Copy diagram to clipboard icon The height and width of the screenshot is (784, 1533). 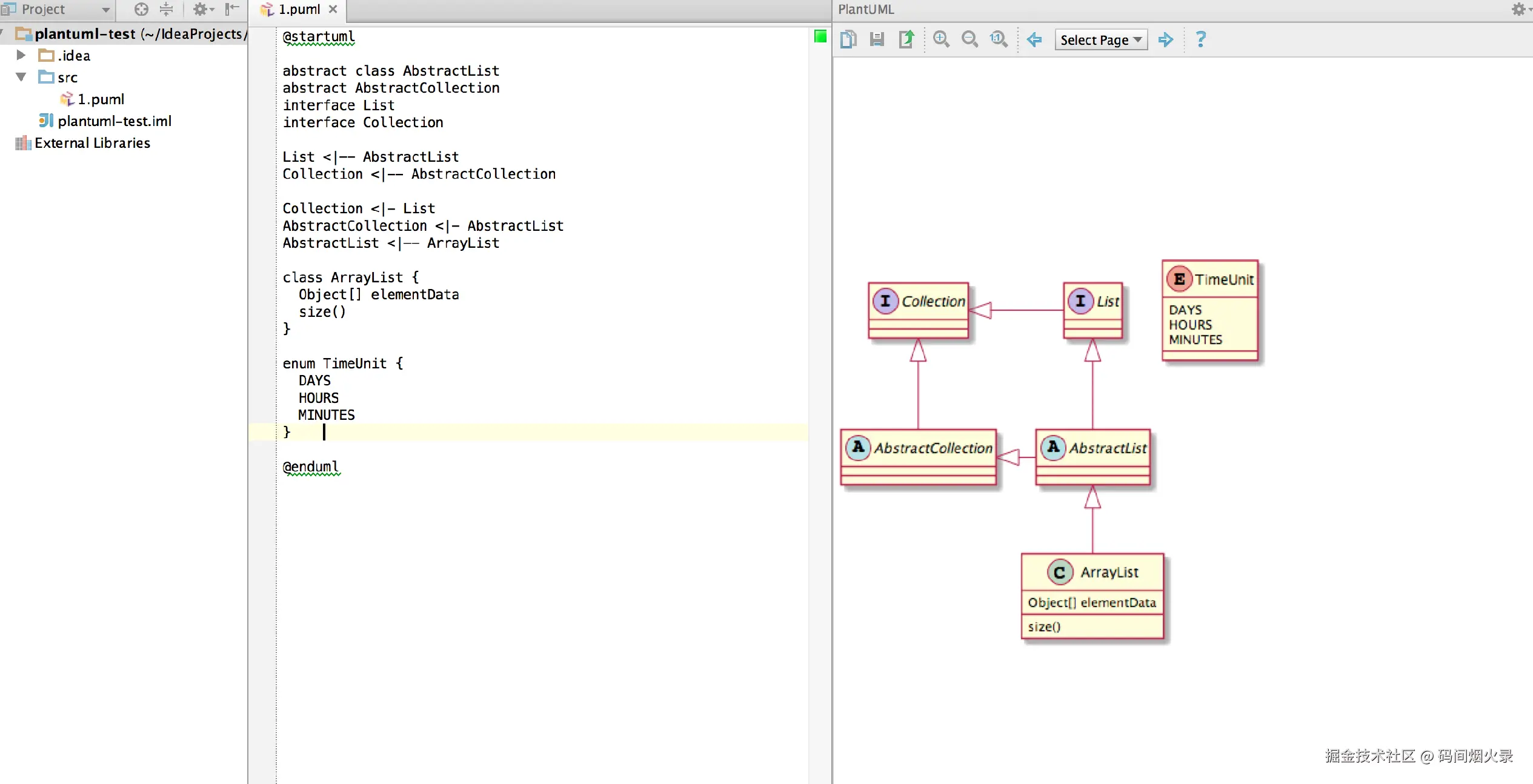point(848,40)
